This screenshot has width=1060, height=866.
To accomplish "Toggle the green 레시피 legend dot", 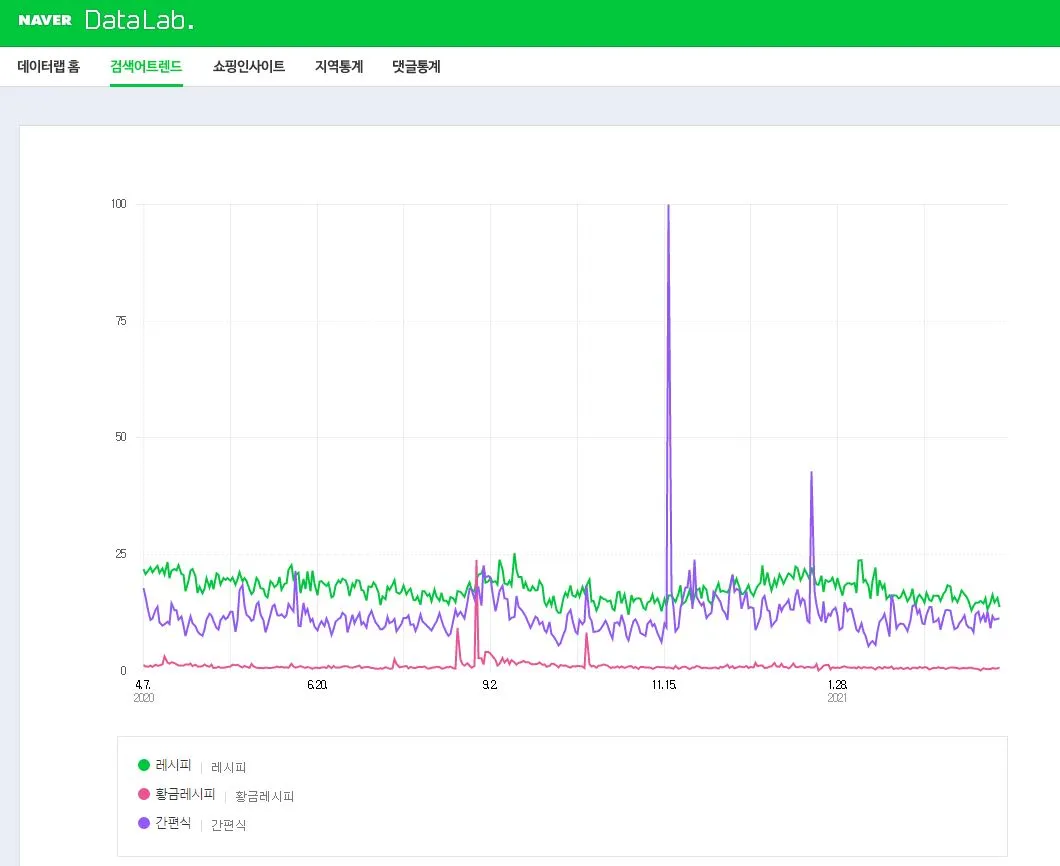I will coord(144,765).
